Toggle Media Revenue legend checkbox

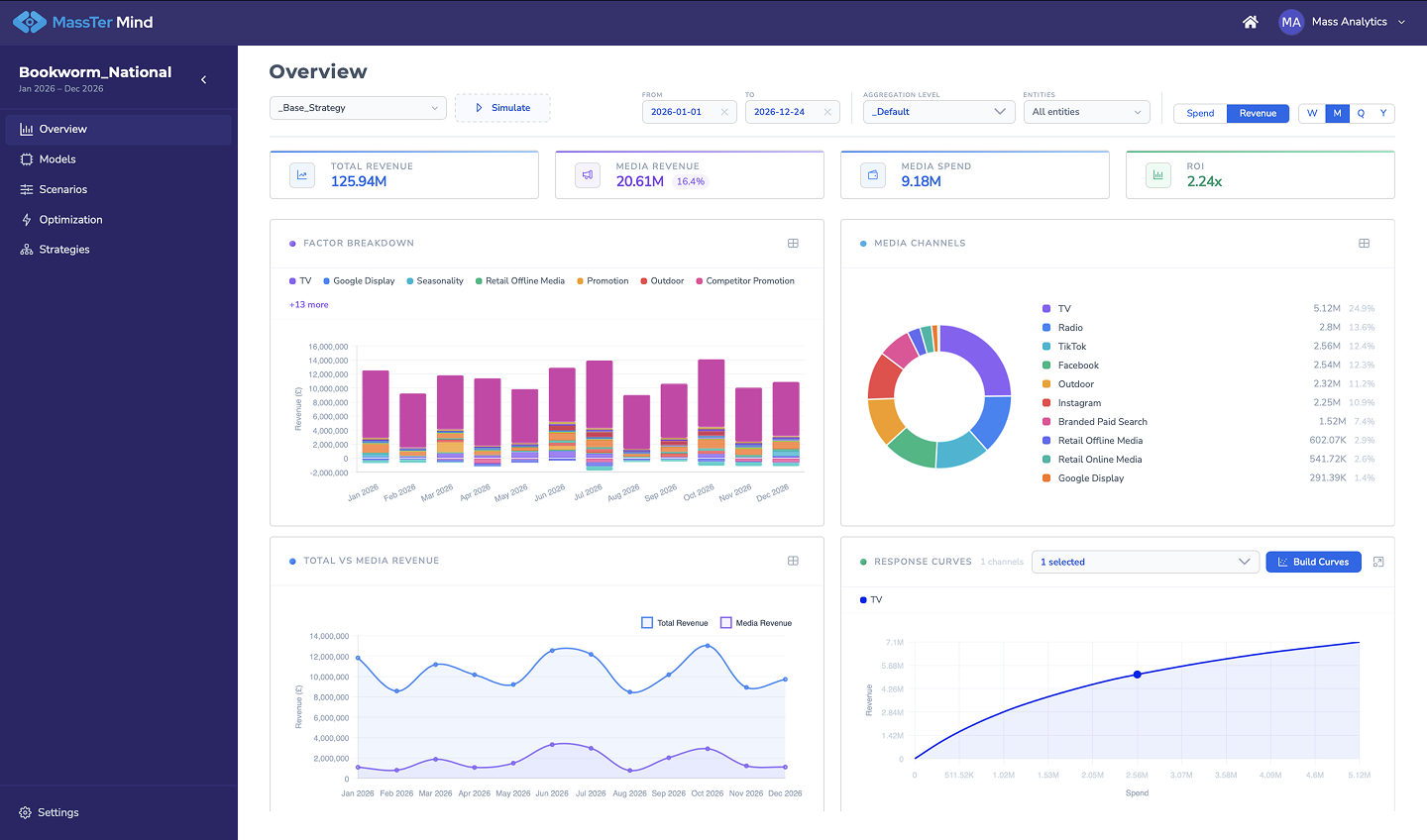[725, 623]
